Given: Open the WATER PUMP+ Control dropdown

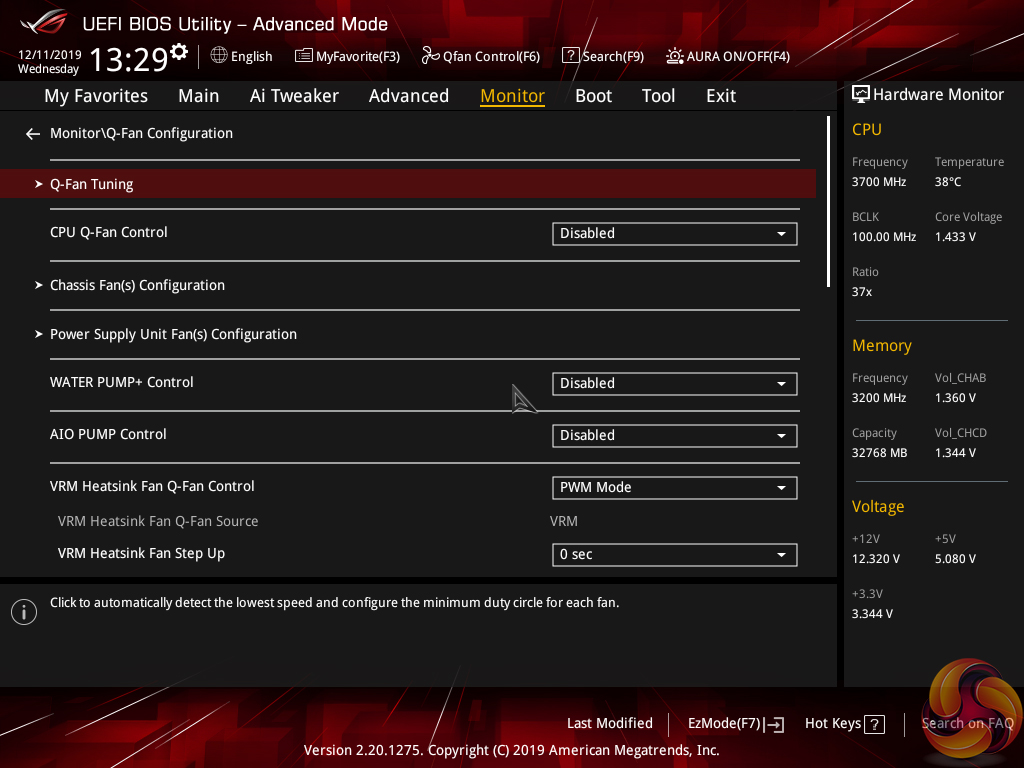Looking at the screenshot, I should (674, 384).
